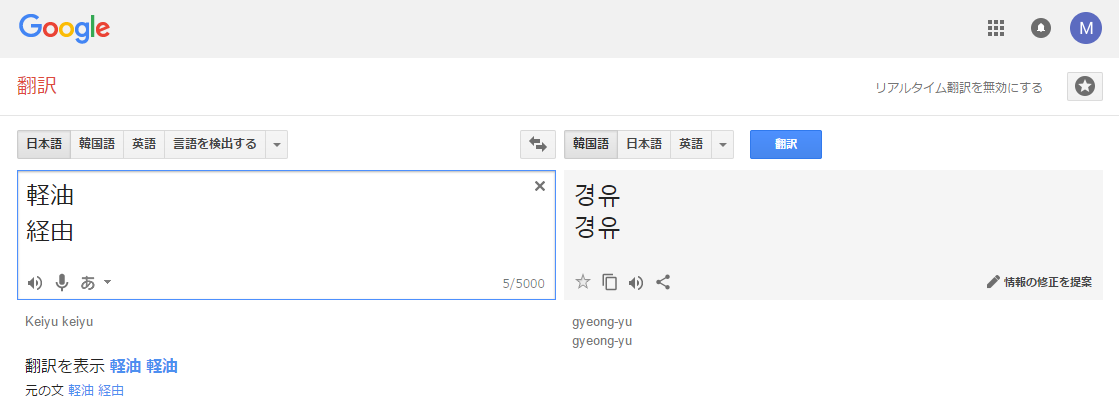This screenshot has width=1119, height=406.
Task: Open the Japanese input method dropdown
Action: 96,283
